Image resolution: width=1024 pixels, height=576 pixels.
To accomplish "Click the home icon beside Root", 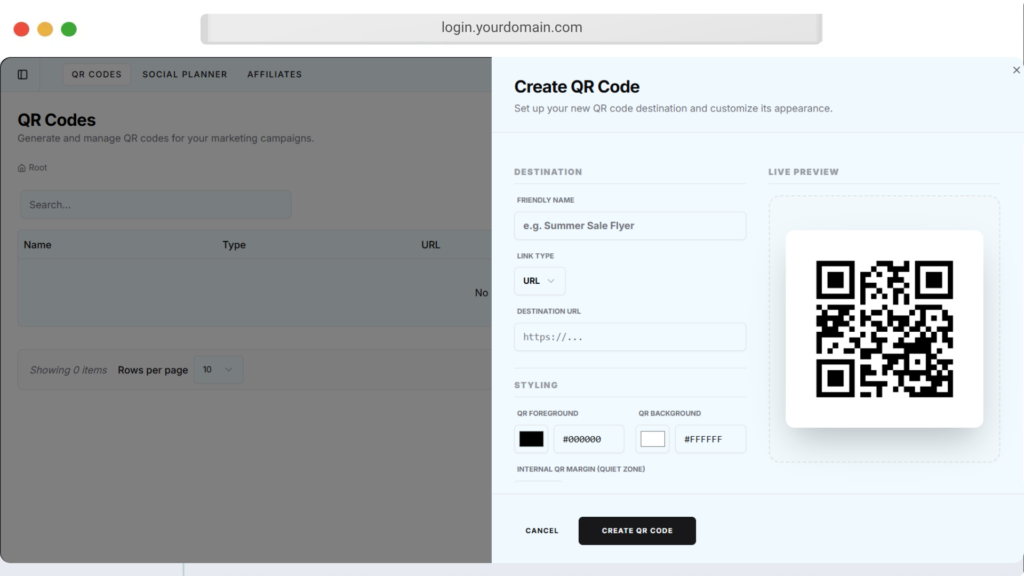I will tap(22, 168).
